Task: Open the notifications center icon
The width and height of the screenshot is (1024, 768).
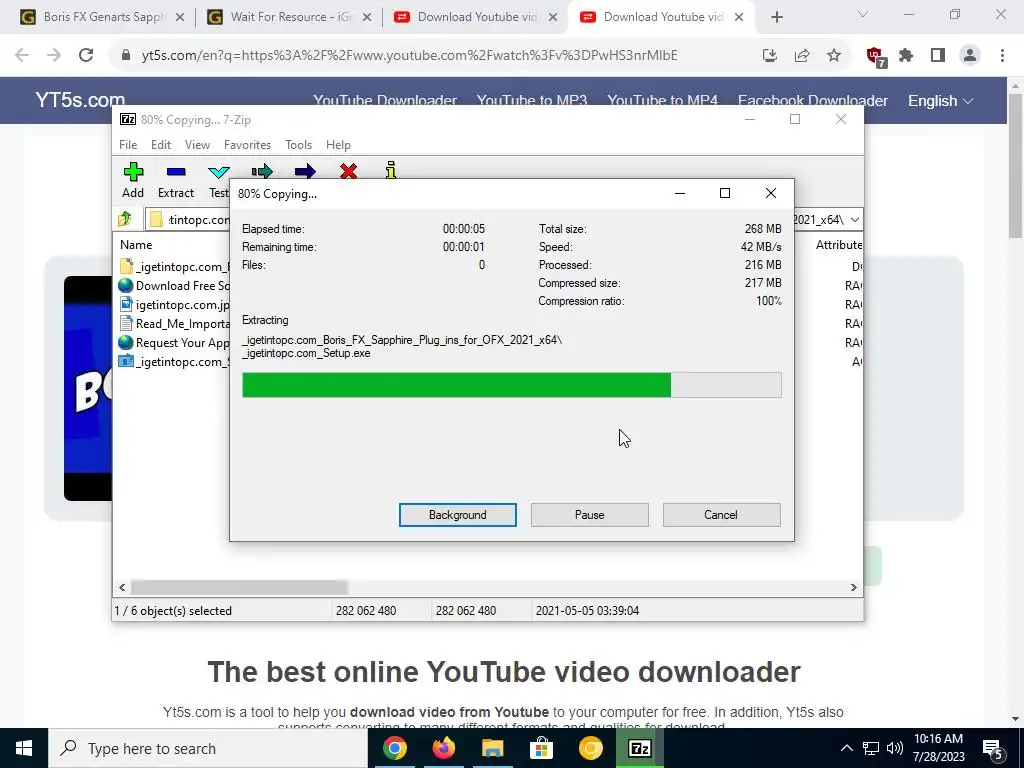Action: [x=993, y=749]
